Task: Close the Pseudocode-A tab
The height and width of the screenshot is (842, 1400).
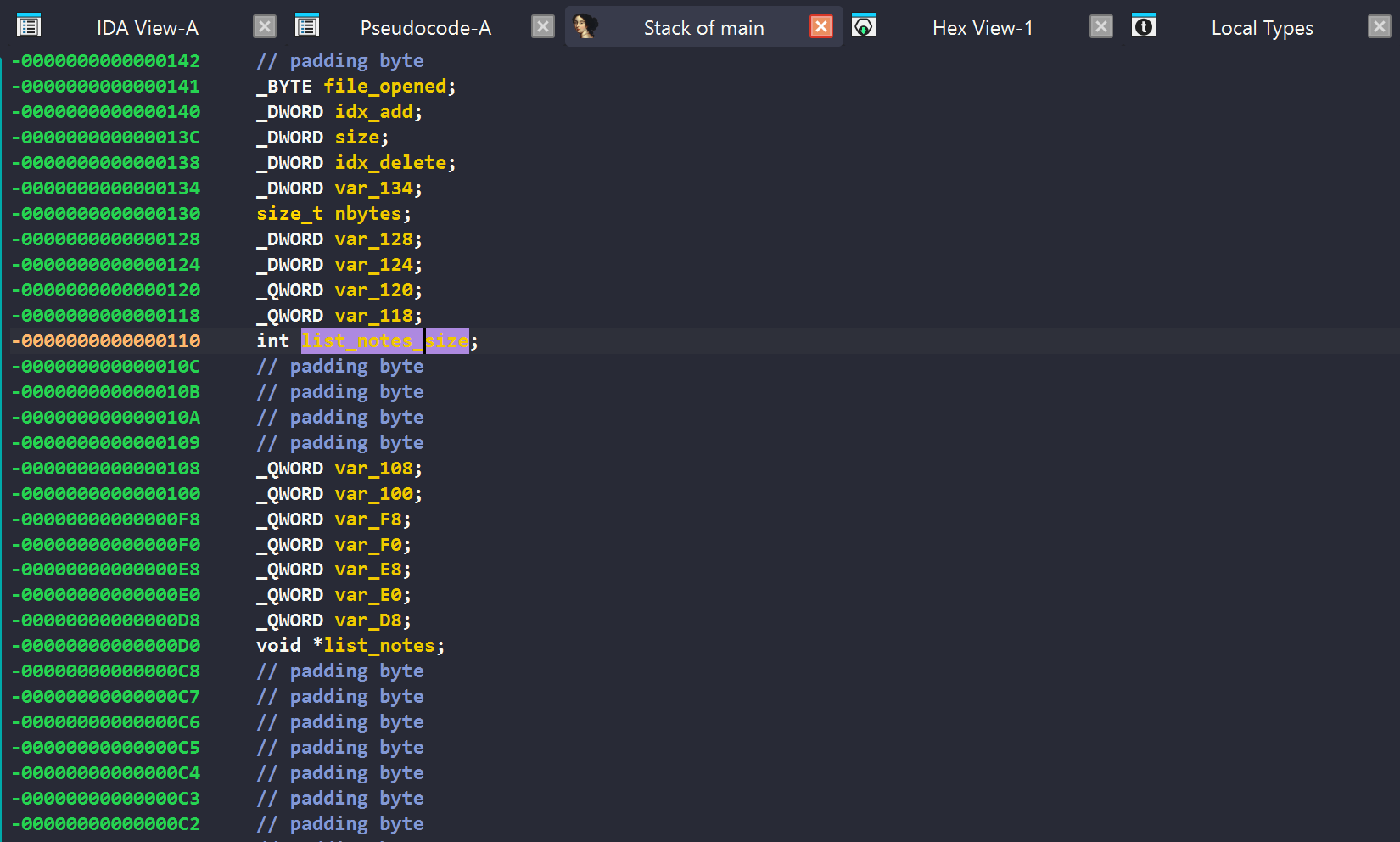Action: click(543, 27)
